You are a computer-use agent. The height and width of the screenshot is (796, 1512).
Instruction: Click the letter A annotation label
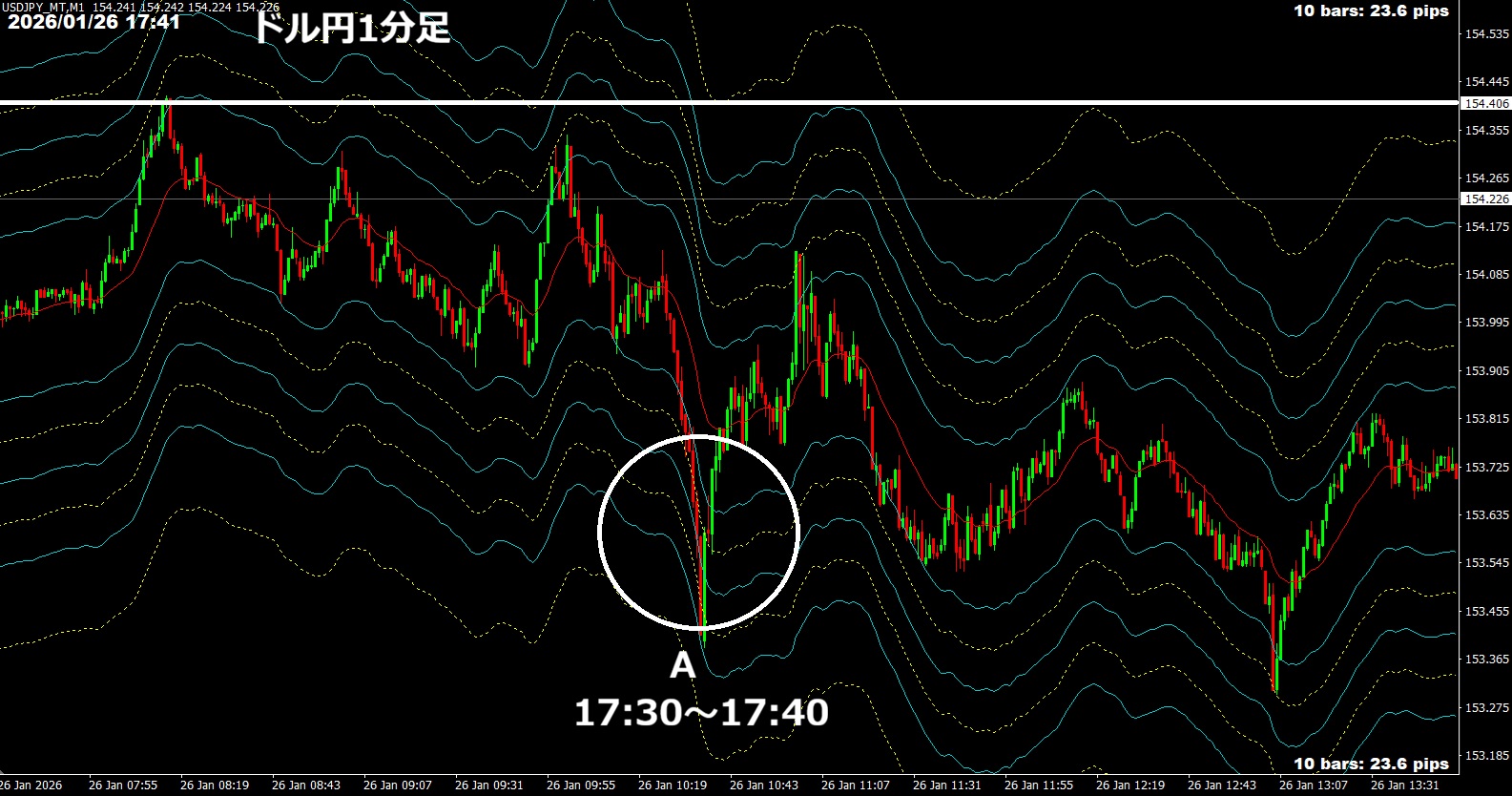682,665
